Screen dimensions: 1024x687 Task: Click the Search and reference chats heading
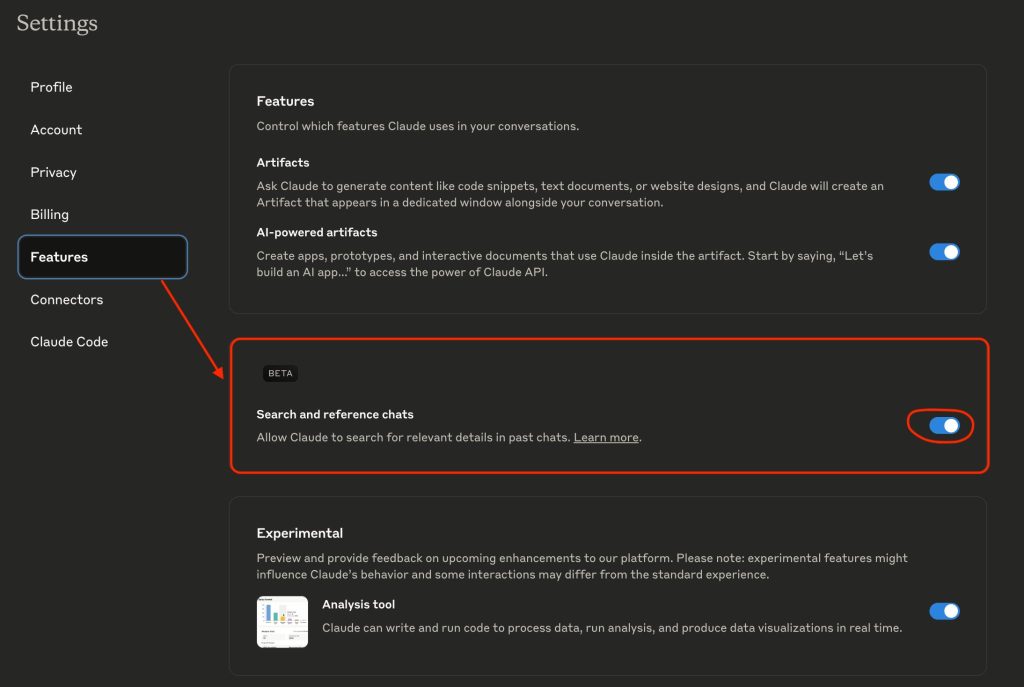pyautogui.click(x=334, y=415)
